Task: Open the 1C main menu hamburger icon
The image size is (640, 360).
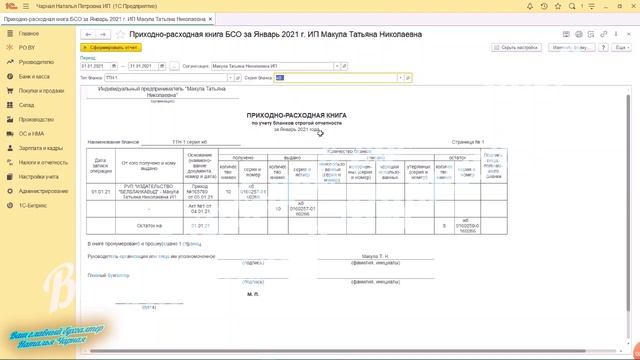Action: point(26,6)
